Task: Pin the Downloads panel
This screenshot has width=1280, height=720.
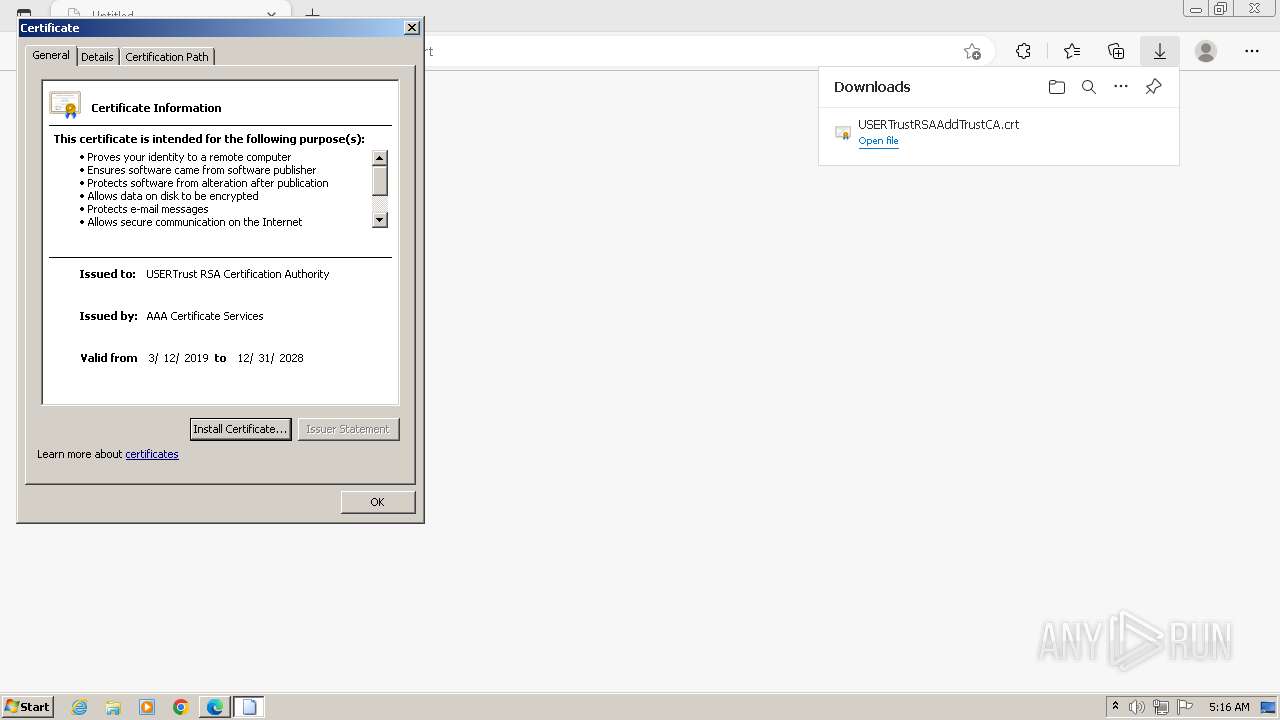Action: point(1153,87)
